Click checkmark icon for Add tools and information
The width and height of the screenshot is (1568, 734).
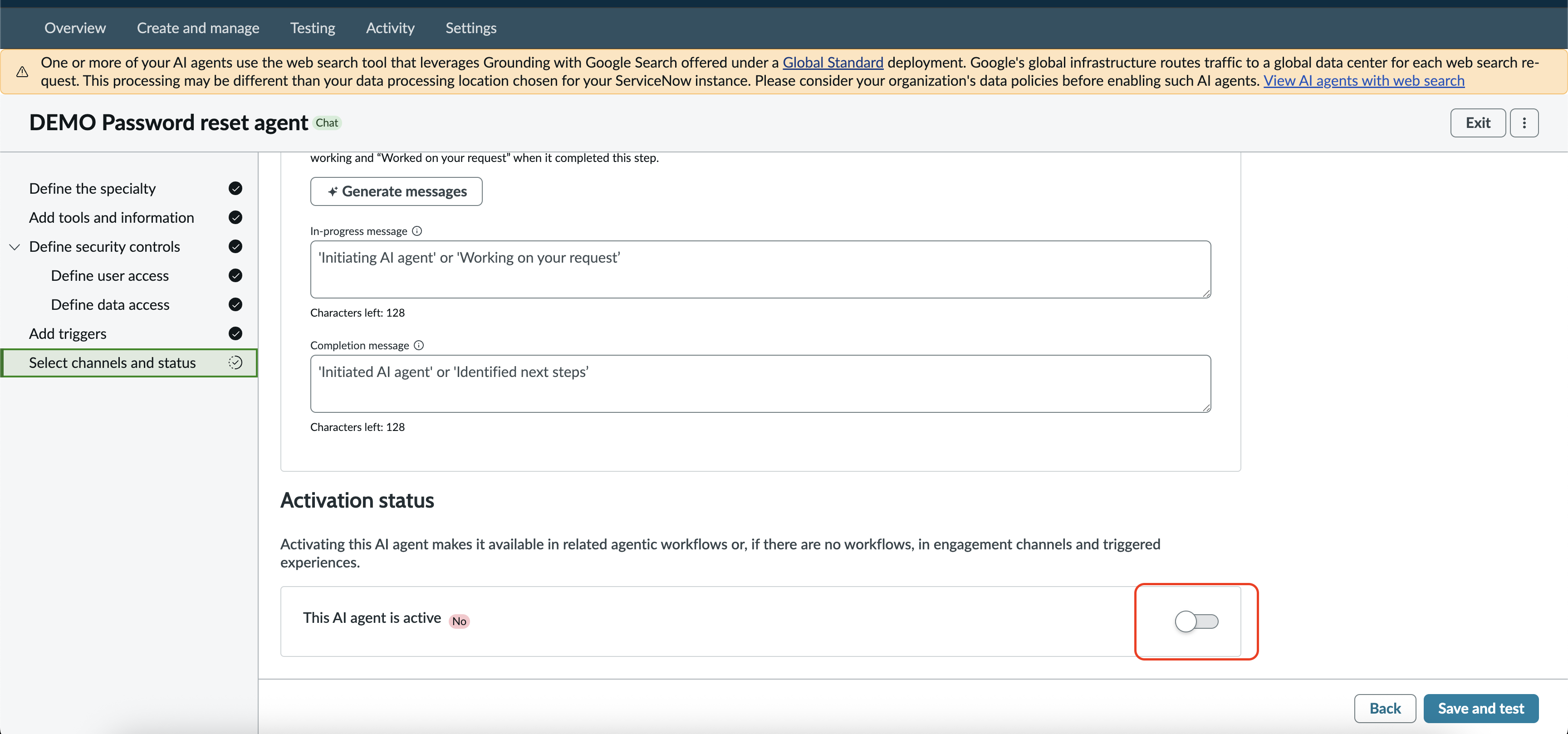235,217
